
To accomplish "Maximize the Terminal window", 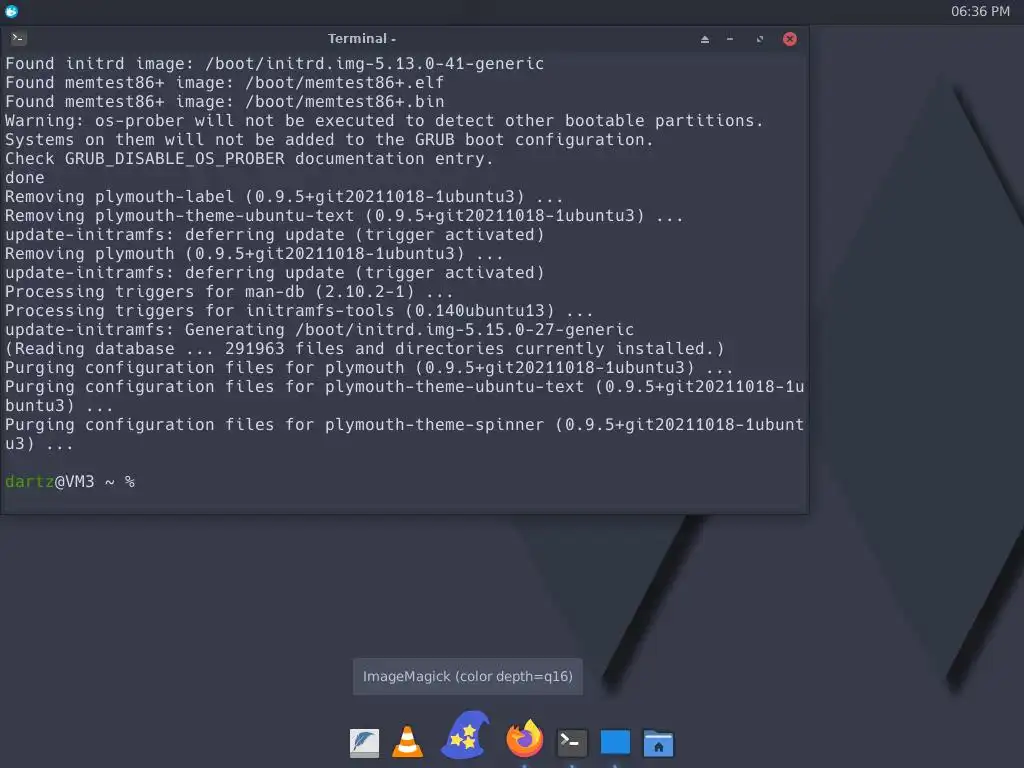I will point(760,39).
